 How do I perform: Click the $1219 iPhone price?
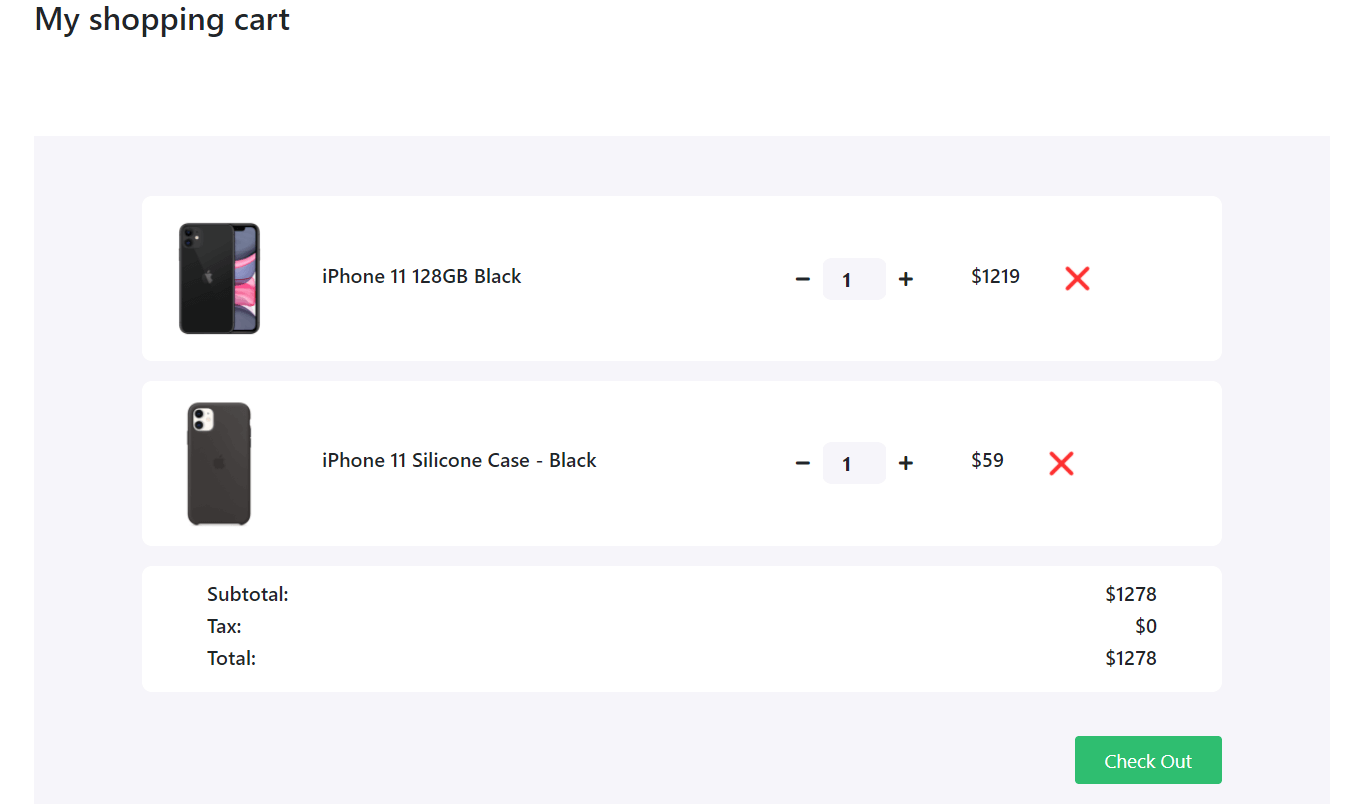[995, 276]
